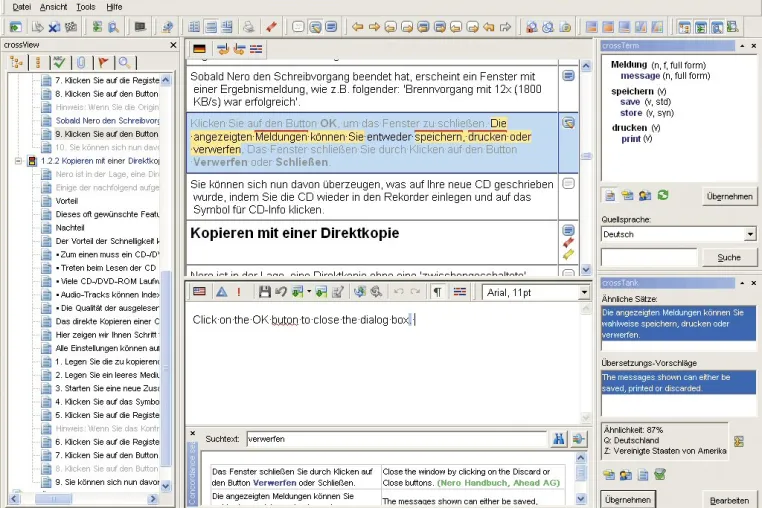The width and height of the screenshot is (762, 508).
Task: Click the crossView vertical scrollbar thumb
Action: 166,368
